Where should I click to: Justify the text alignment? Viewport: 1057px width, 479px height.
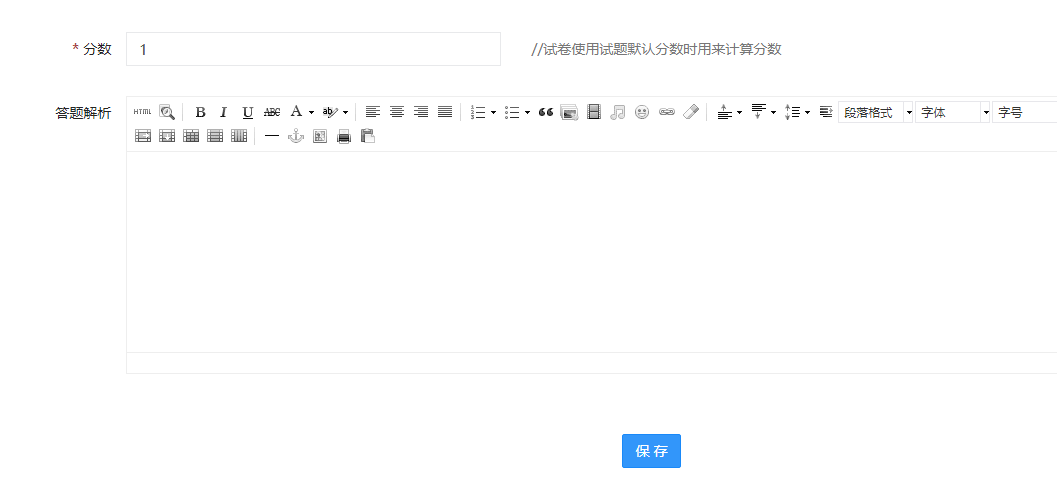(x=445, y=112)
